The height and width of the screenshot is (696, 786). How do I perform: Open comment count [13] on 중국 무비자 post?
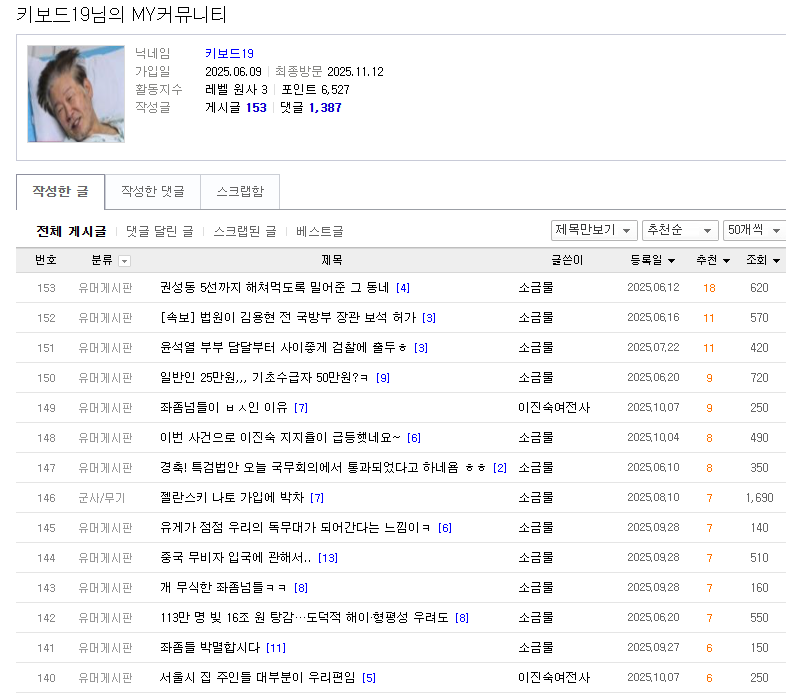[x=328, y=558]
